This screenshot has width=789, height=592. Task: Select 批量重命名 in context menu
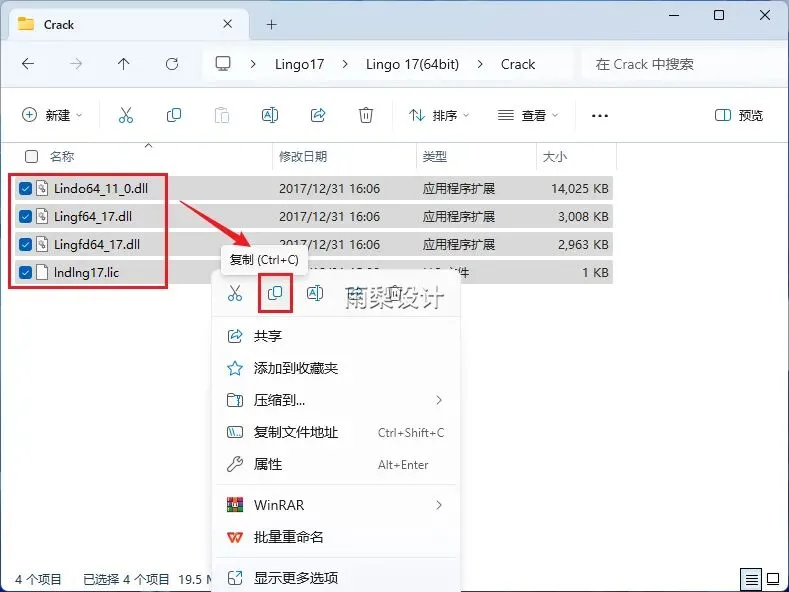point(336,537)
